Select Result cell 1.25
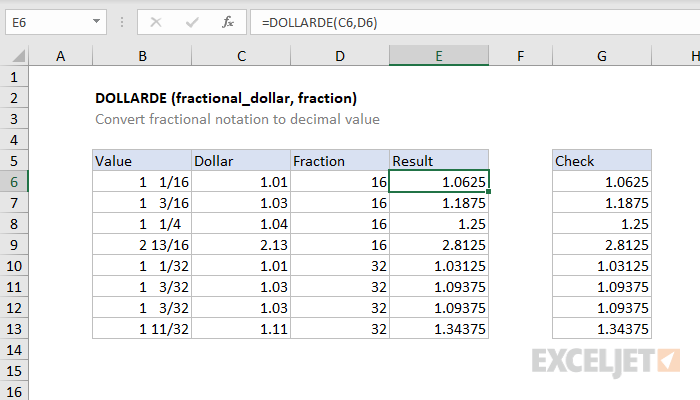The height and width of the screenshot is (400, 700). [x=439, y=224]
